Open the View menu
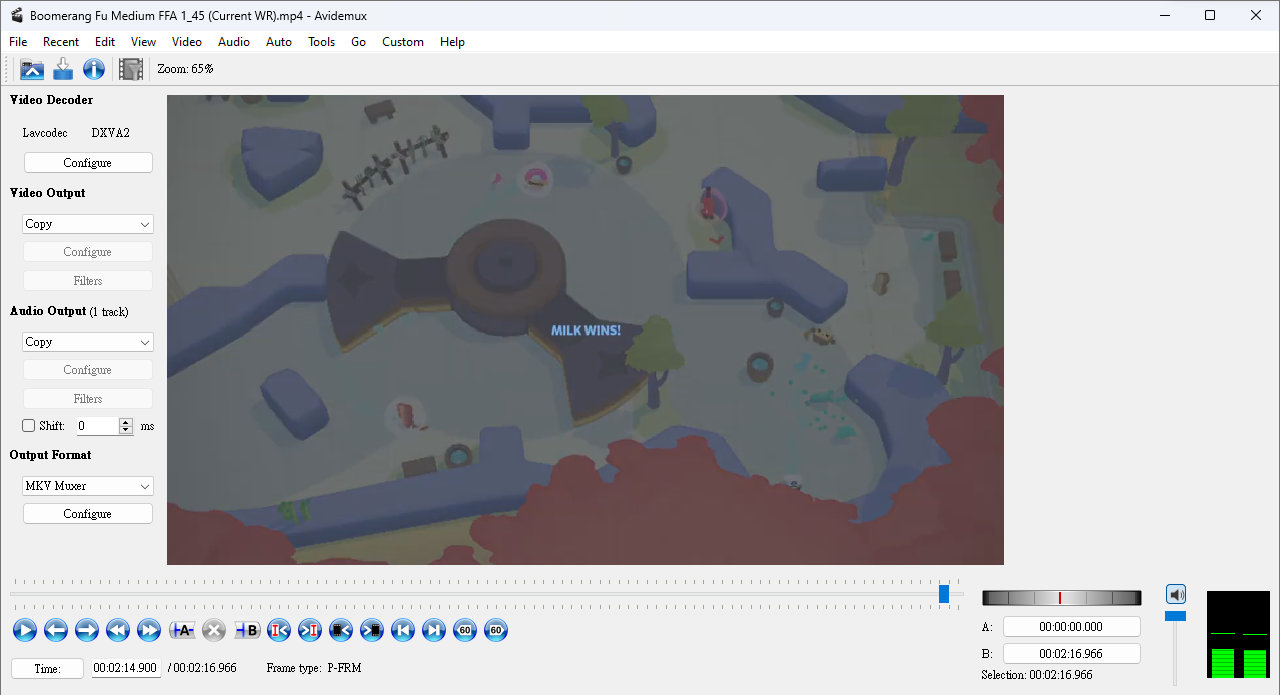The image size is (1280, 695). coord(143,42)
